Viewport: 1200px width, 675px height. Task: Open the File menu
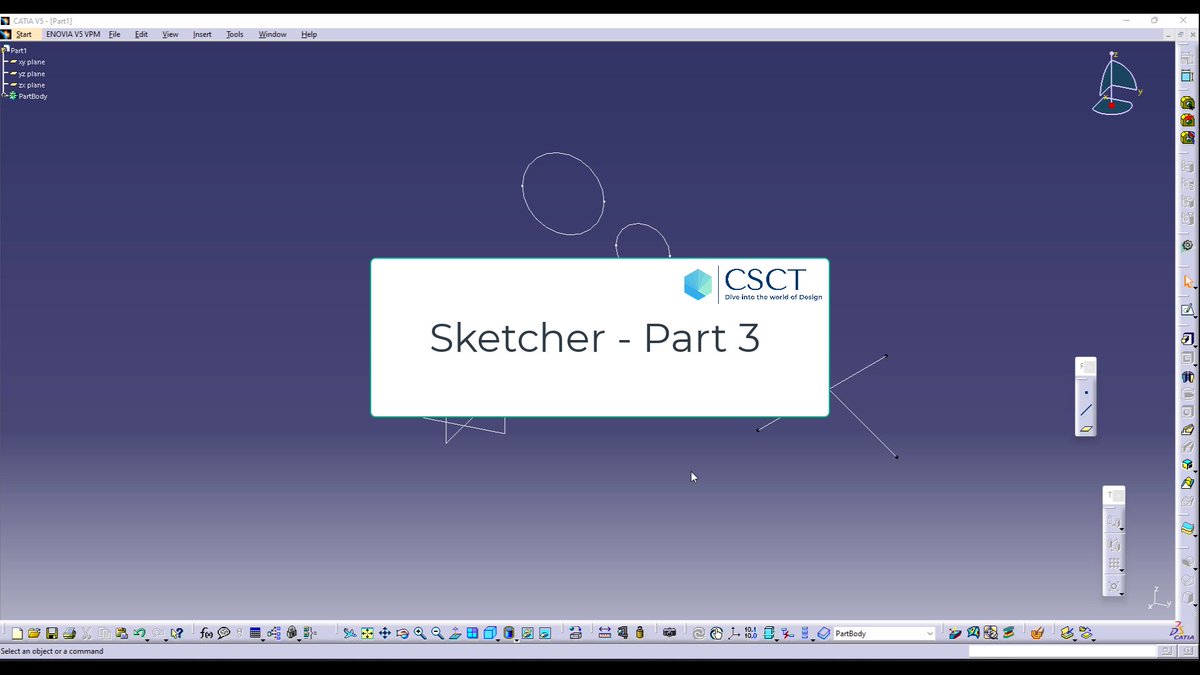114,34
